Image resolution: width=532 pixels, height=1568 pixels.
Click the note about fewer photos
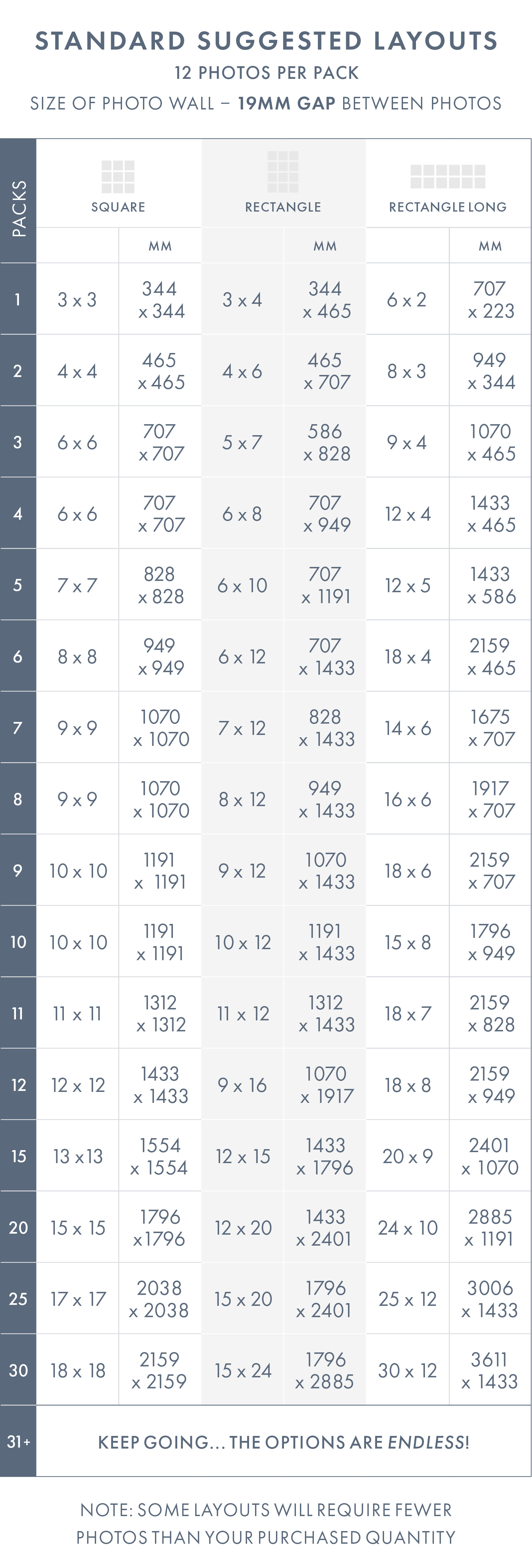[x=266, y=1523]
